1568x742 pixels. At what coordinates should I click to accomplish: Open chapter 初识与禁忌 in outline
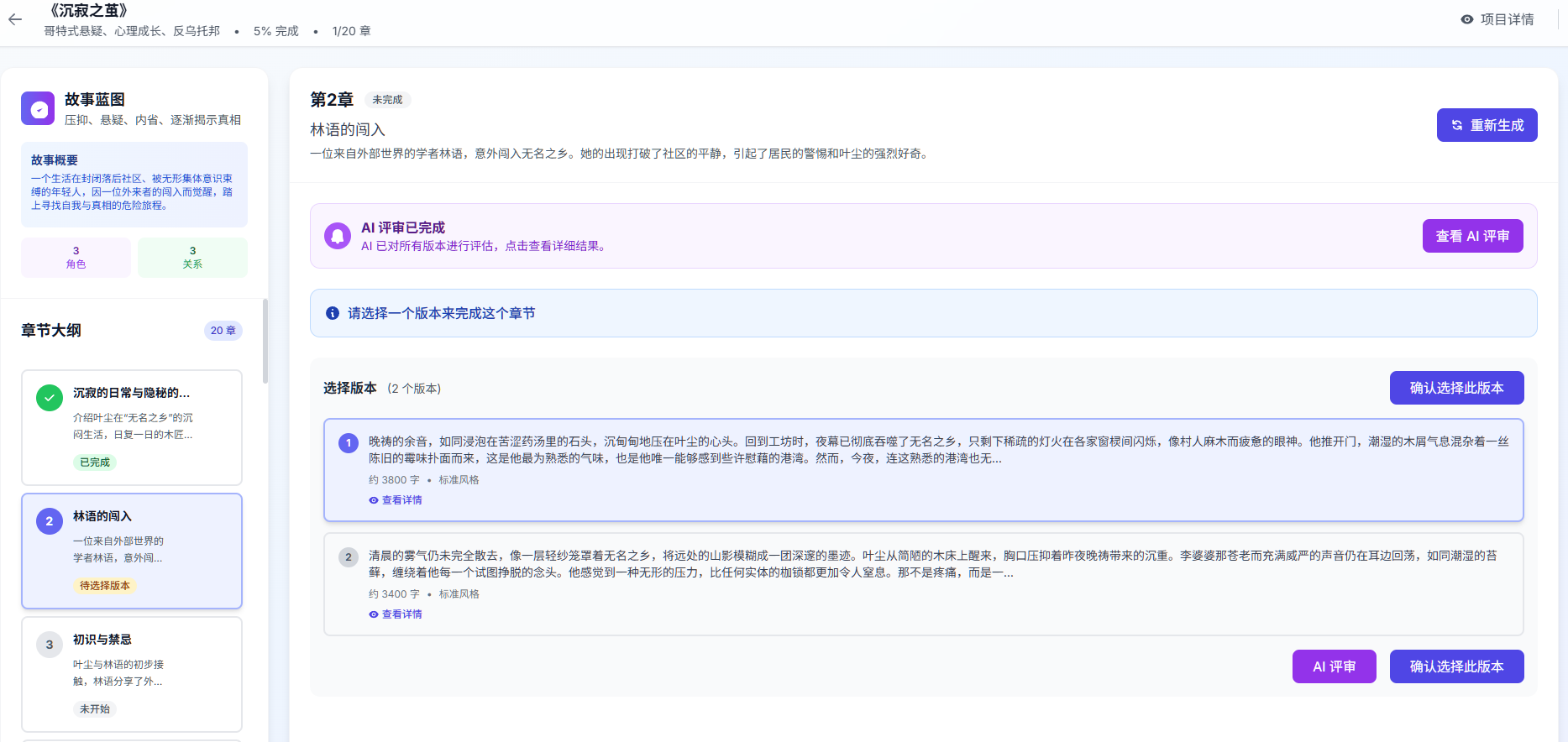(x=132, y=674)
